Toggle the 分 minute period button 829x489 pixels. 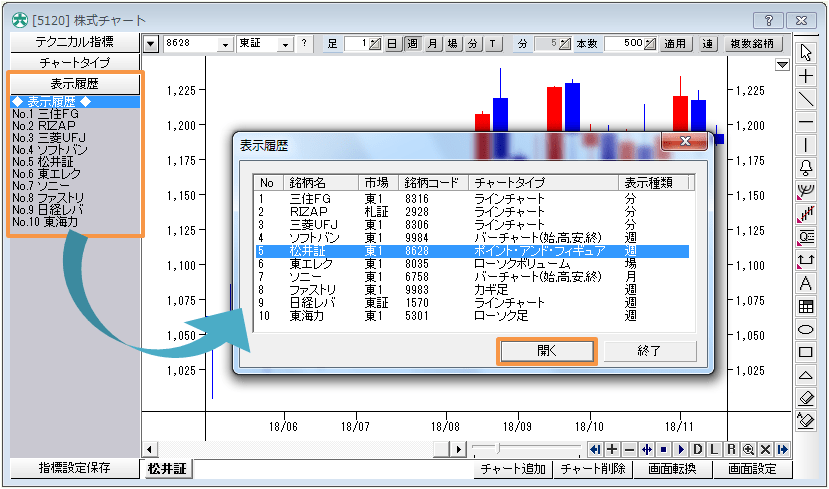pos(473,43)
